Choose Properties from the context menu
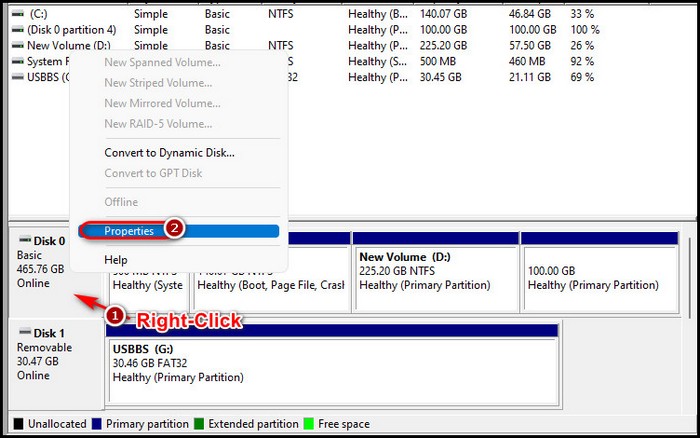The height and width of the screenshot is (438, 700). [179, 231]
